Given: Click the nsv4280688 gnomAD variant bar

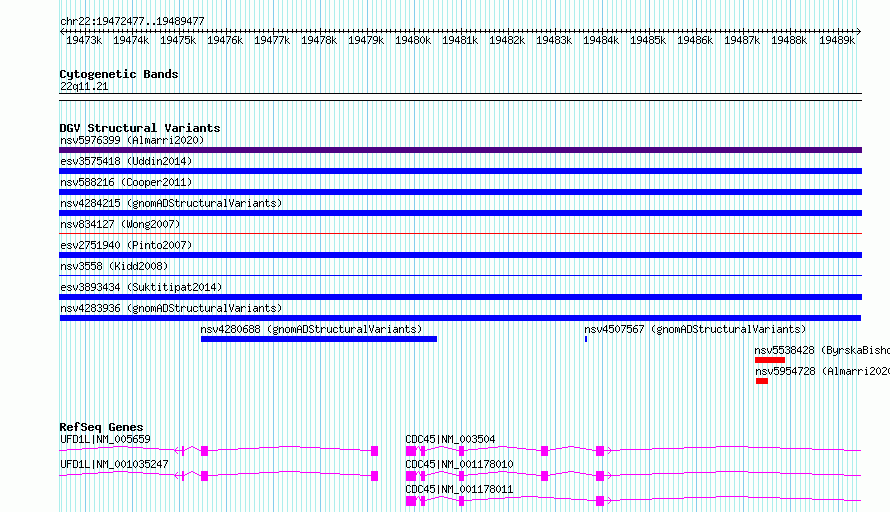Looking at the screenshot, I should [318, 339].
